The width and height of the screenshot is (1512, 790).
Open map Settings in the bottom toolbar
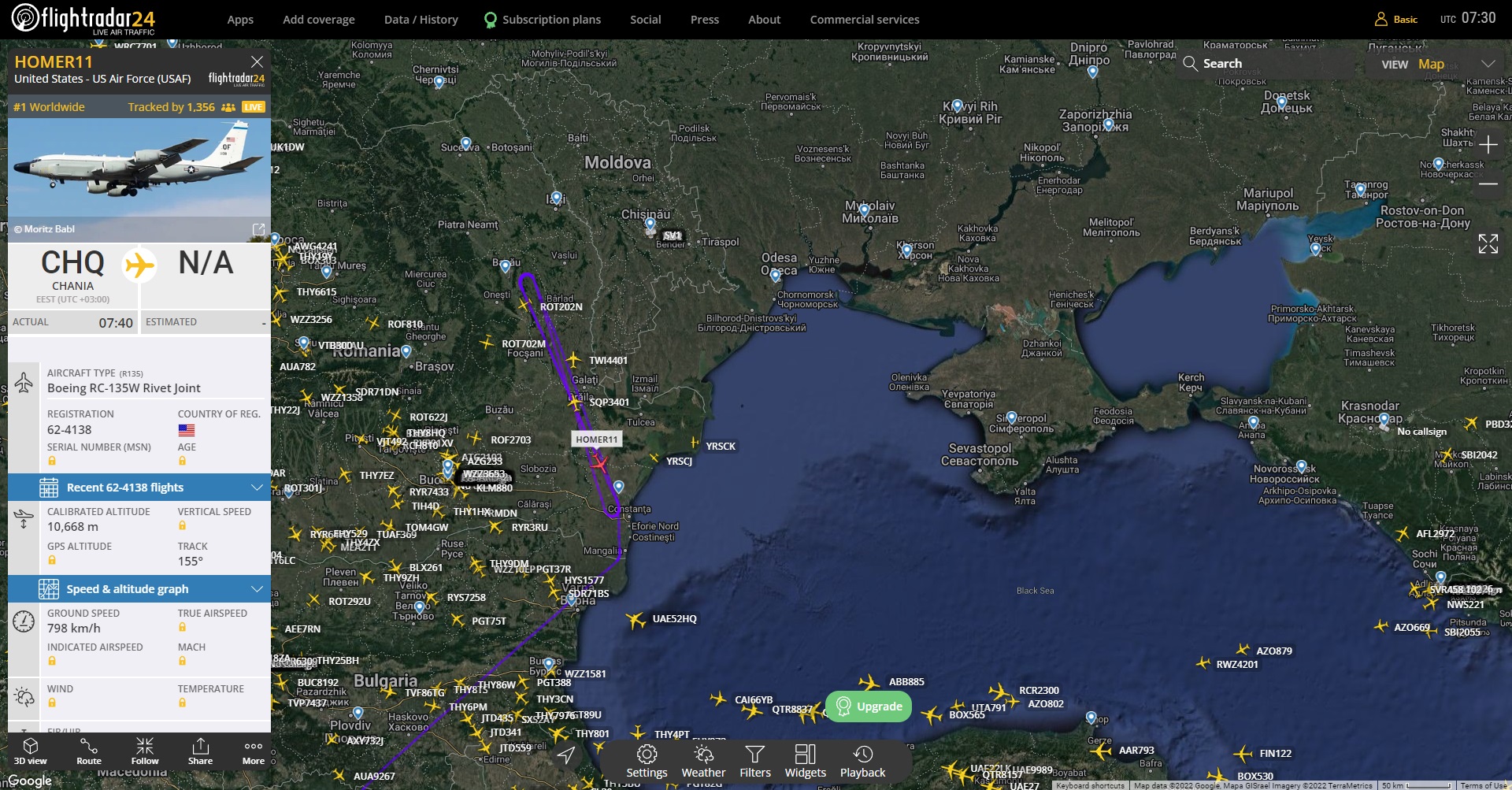(x=647, y=762)
